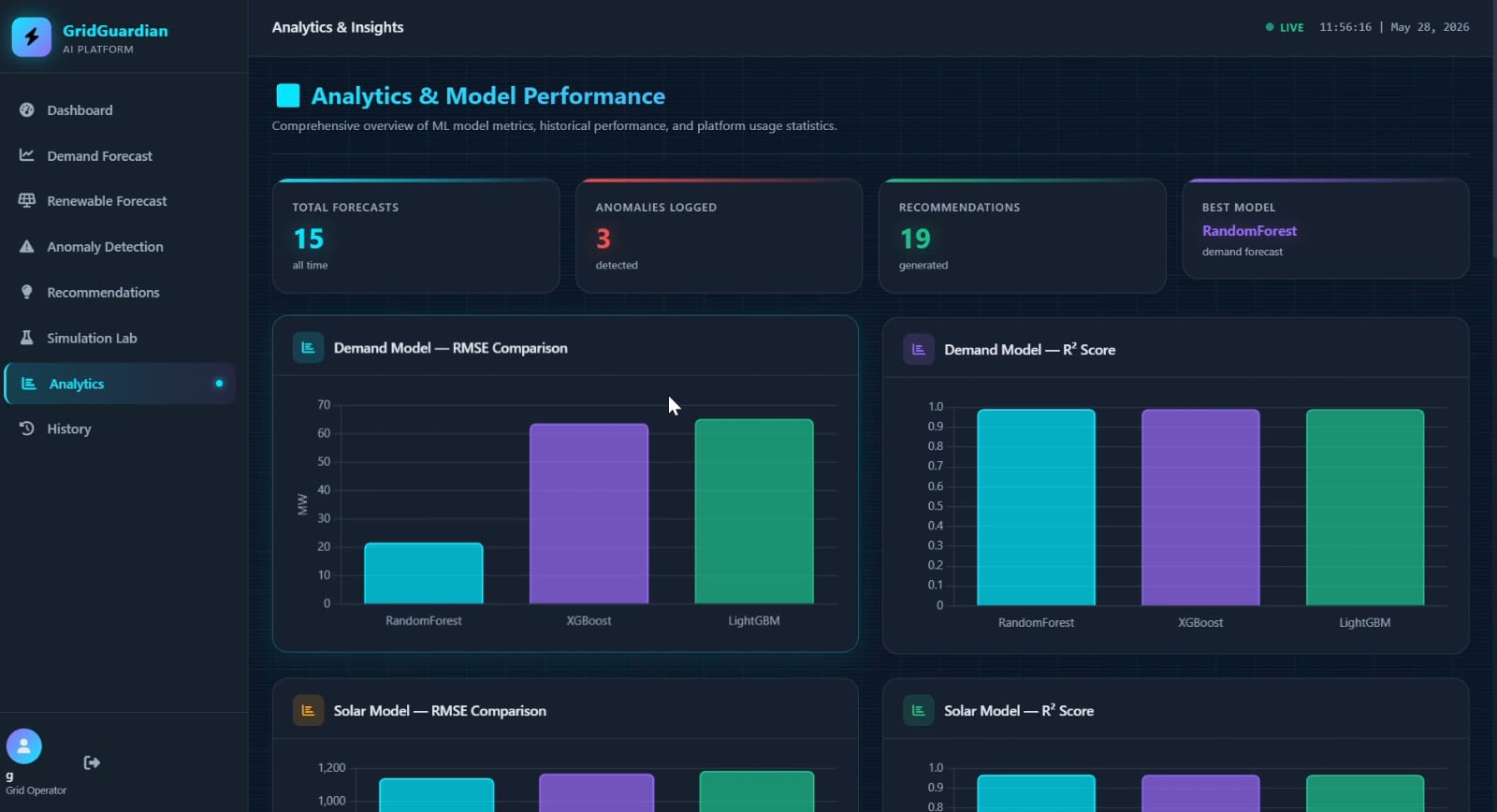View the History page
The image size is (1497, 812).
(120, 429)
